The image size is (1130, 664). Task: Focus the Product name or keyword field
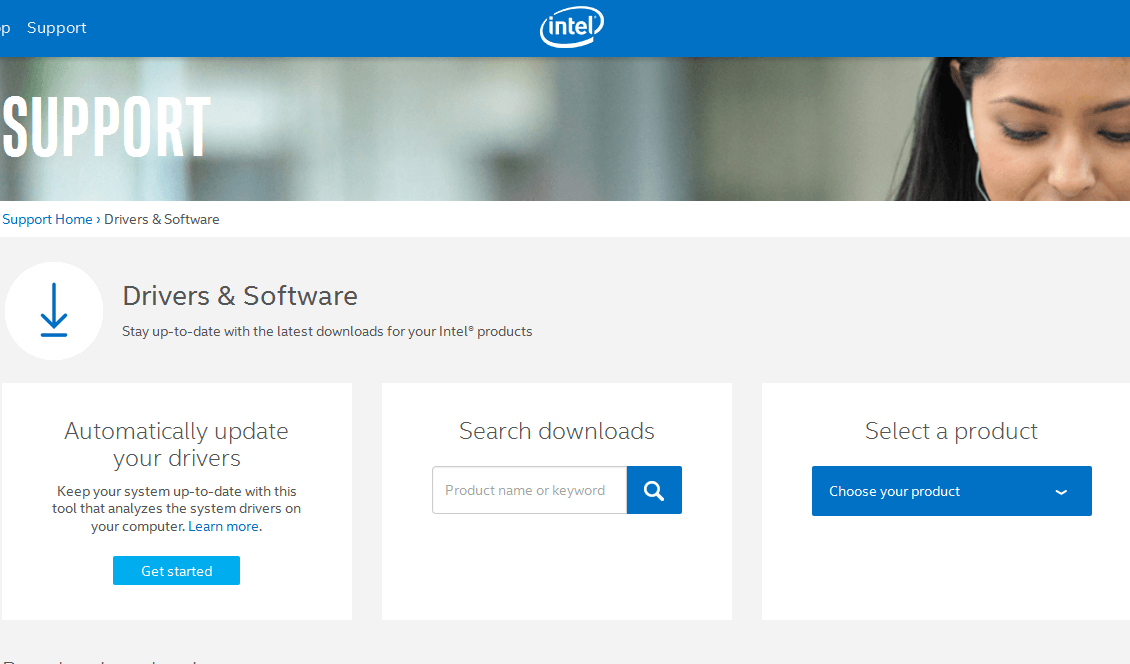pos(530,490)
